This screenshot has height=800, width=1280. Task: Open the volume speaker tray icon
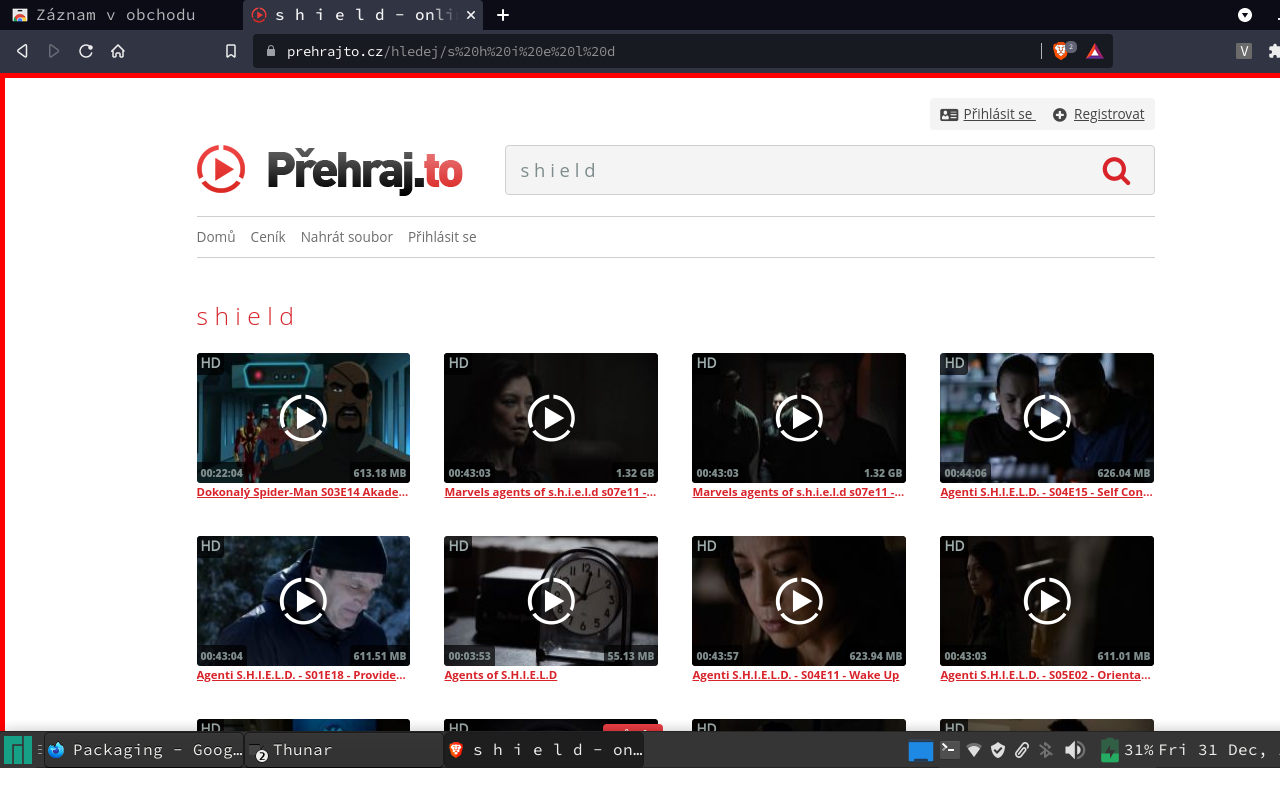pos(1074,750)
